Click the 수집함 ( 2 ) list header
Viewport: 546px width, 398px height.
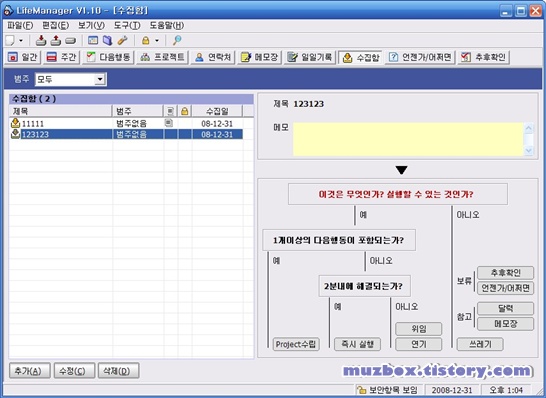point(131,99)
